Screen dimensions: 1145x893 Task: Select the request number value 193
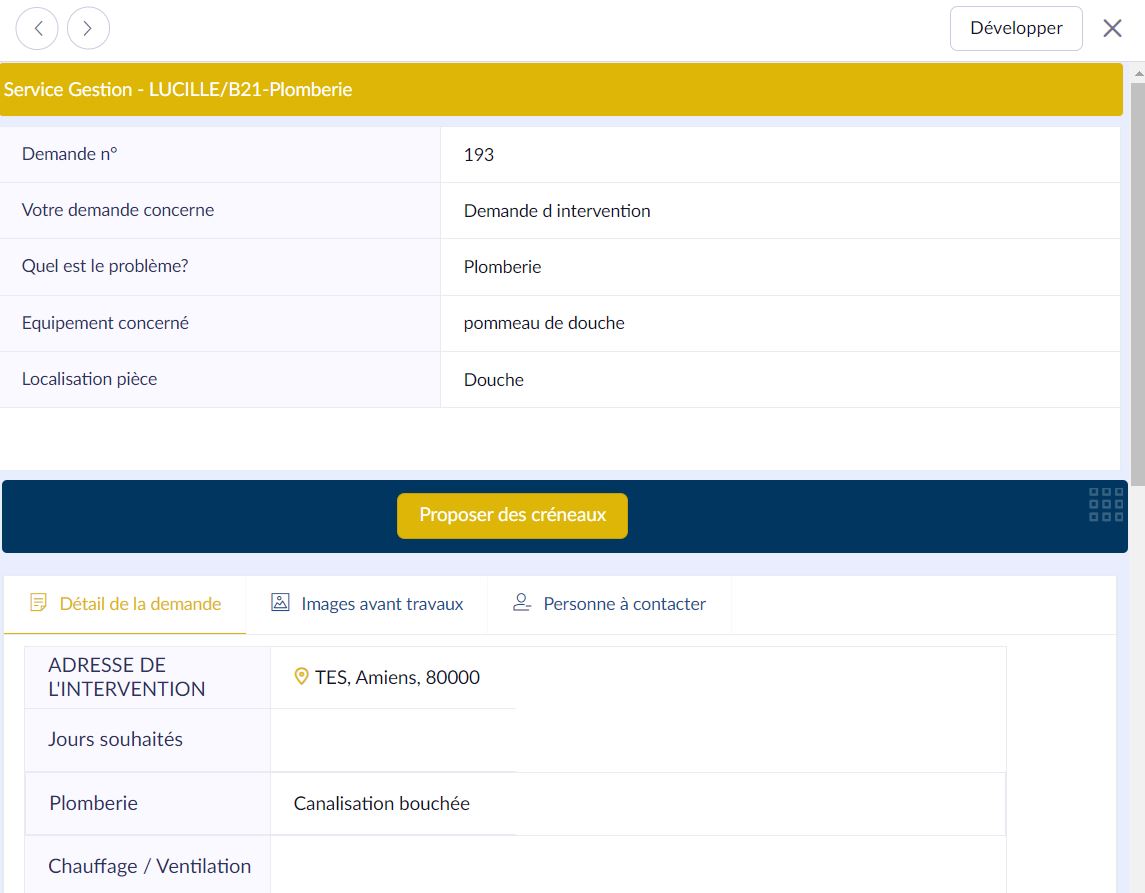(479, 155)
